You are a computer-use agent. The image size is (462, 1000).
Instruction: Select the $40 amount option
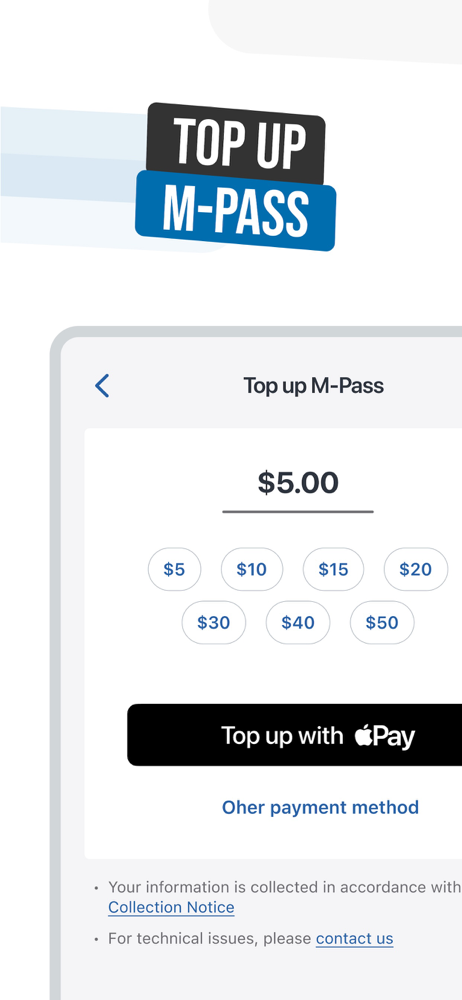point(298,622)
